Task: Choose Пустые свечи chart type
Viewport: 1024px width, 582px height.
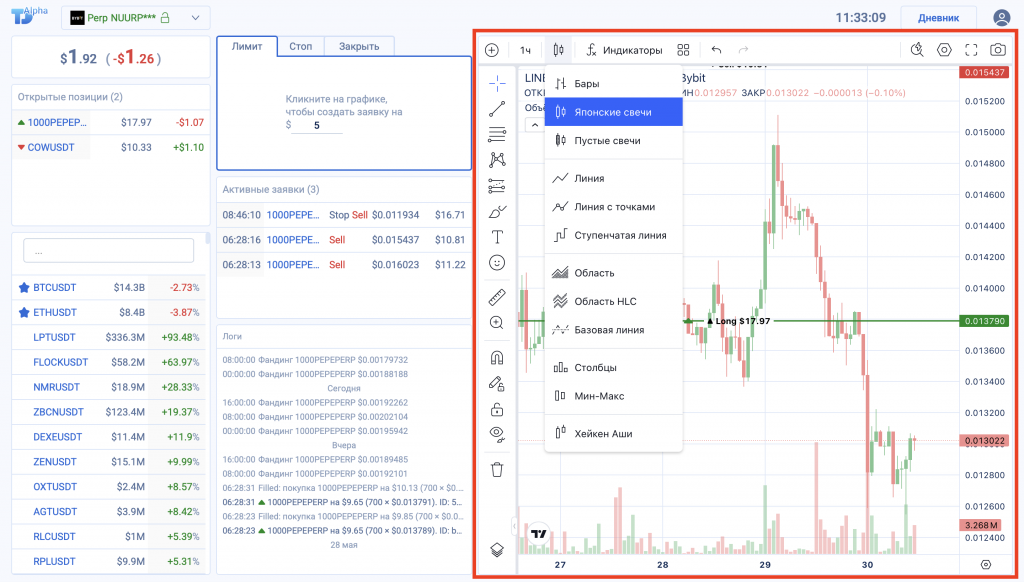Action: (x=614, y=140)
